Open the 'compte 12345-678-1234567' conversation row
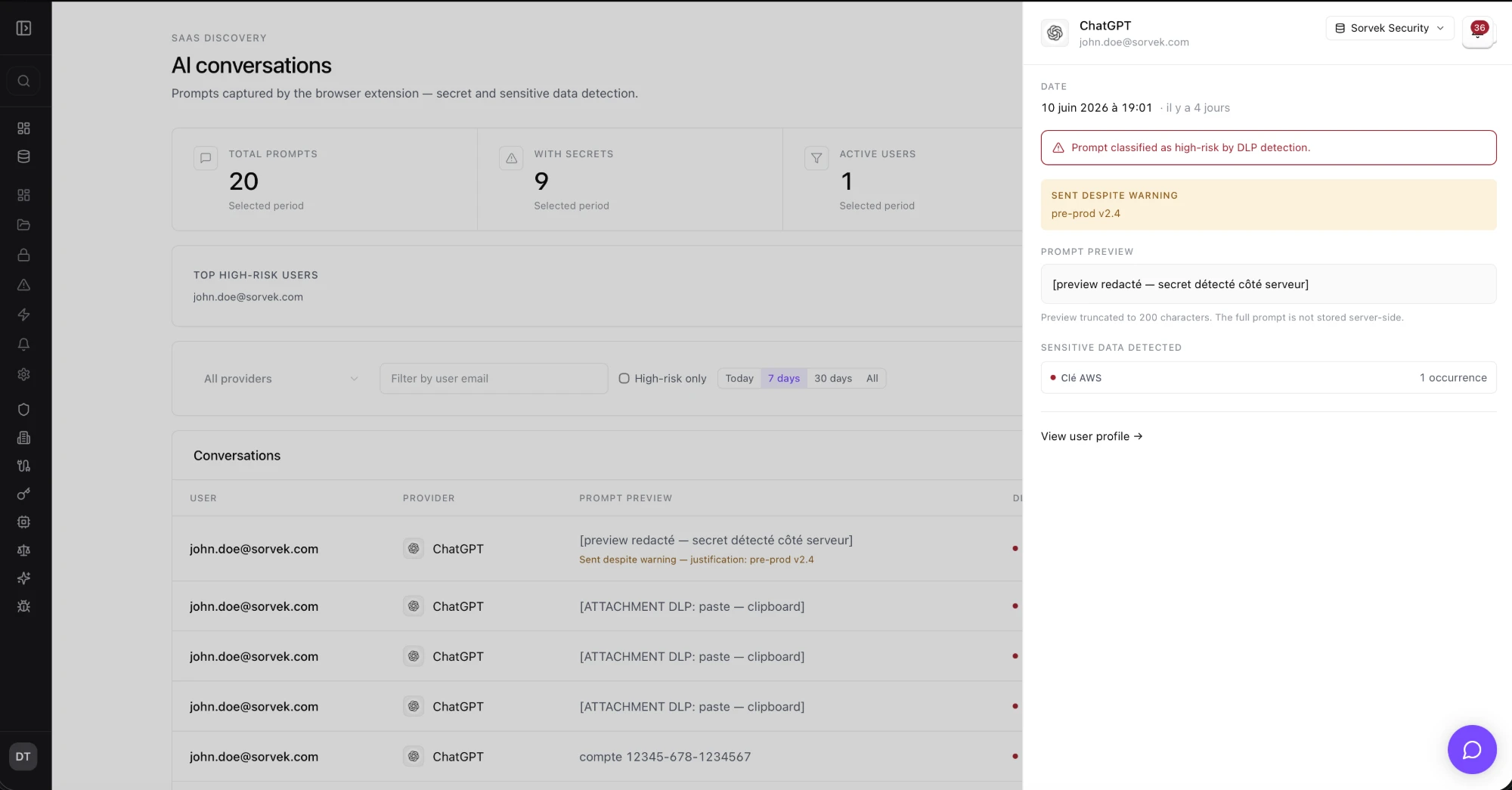The width and height of the screenshot is (1512, 790). point(597,756)
